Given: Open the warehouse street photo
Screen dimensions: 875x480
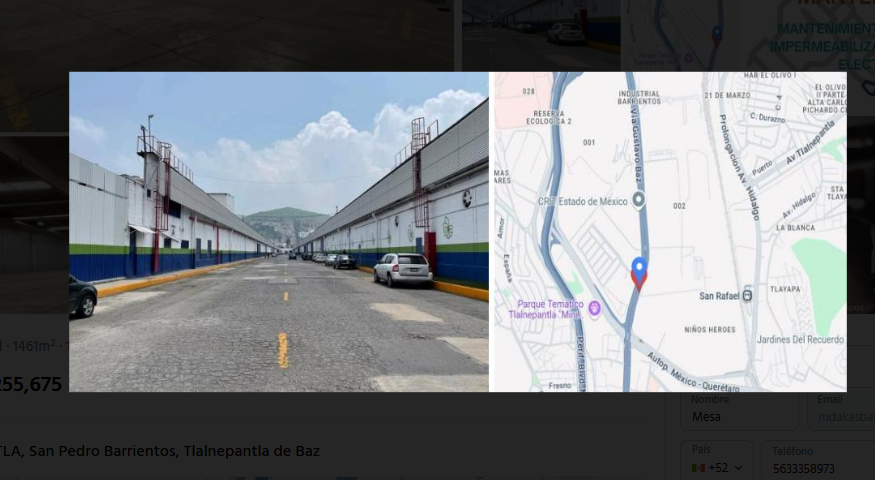Looking at the screenshot, I should tap(278, 232).
